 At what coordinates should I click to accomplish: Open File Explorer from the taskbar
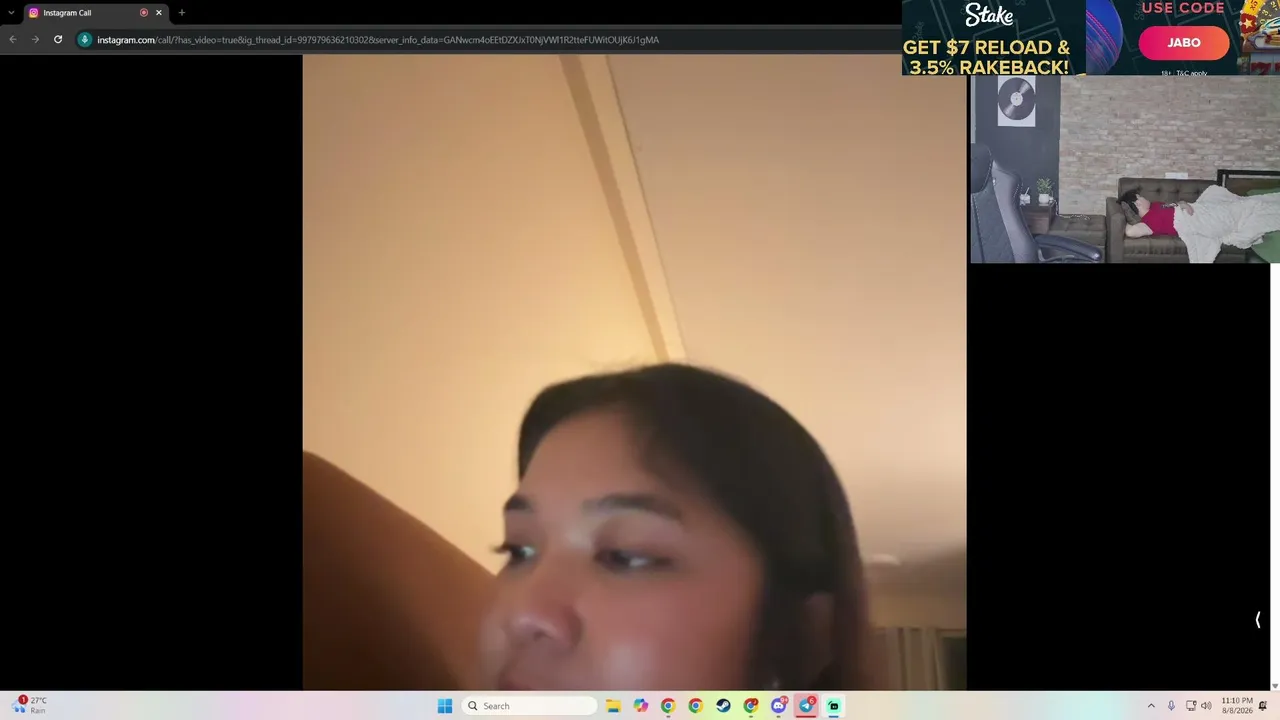[613, 706]
